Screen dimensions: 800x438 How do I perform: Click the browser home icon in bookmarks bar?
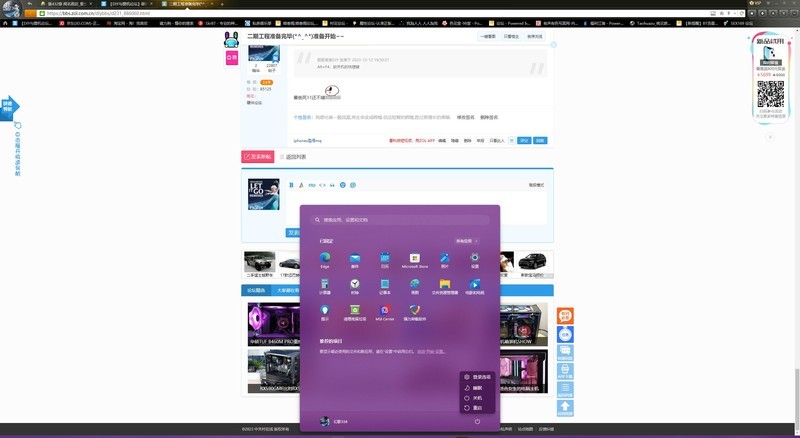(5, 23)
